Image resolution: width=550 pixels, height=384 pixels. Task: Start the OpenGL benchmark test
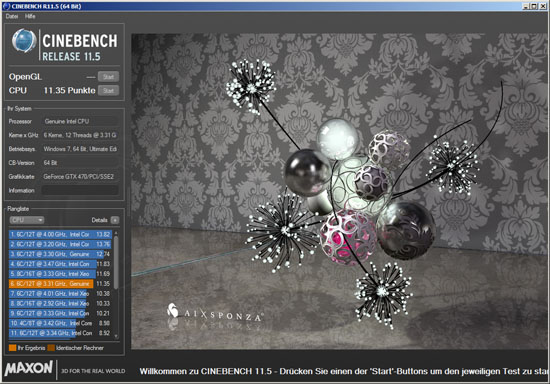point(108,77)
